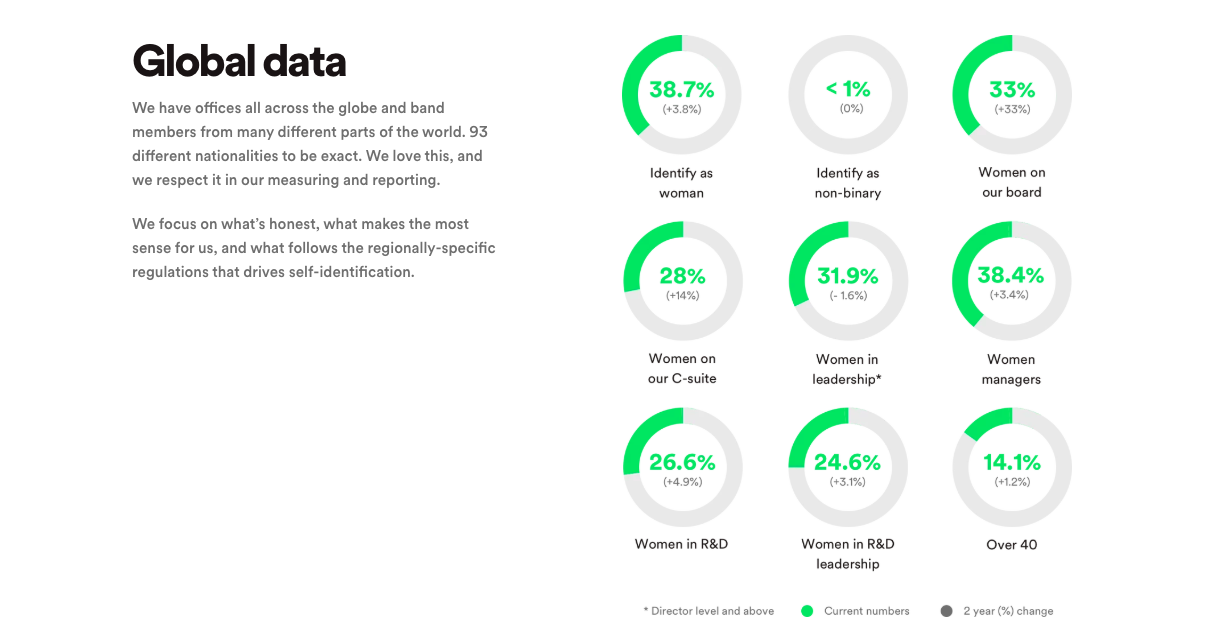The height and width of the screenshot is (625, 1208).
Task: Click the "Women managers" label
Action: click(1011, 369)
